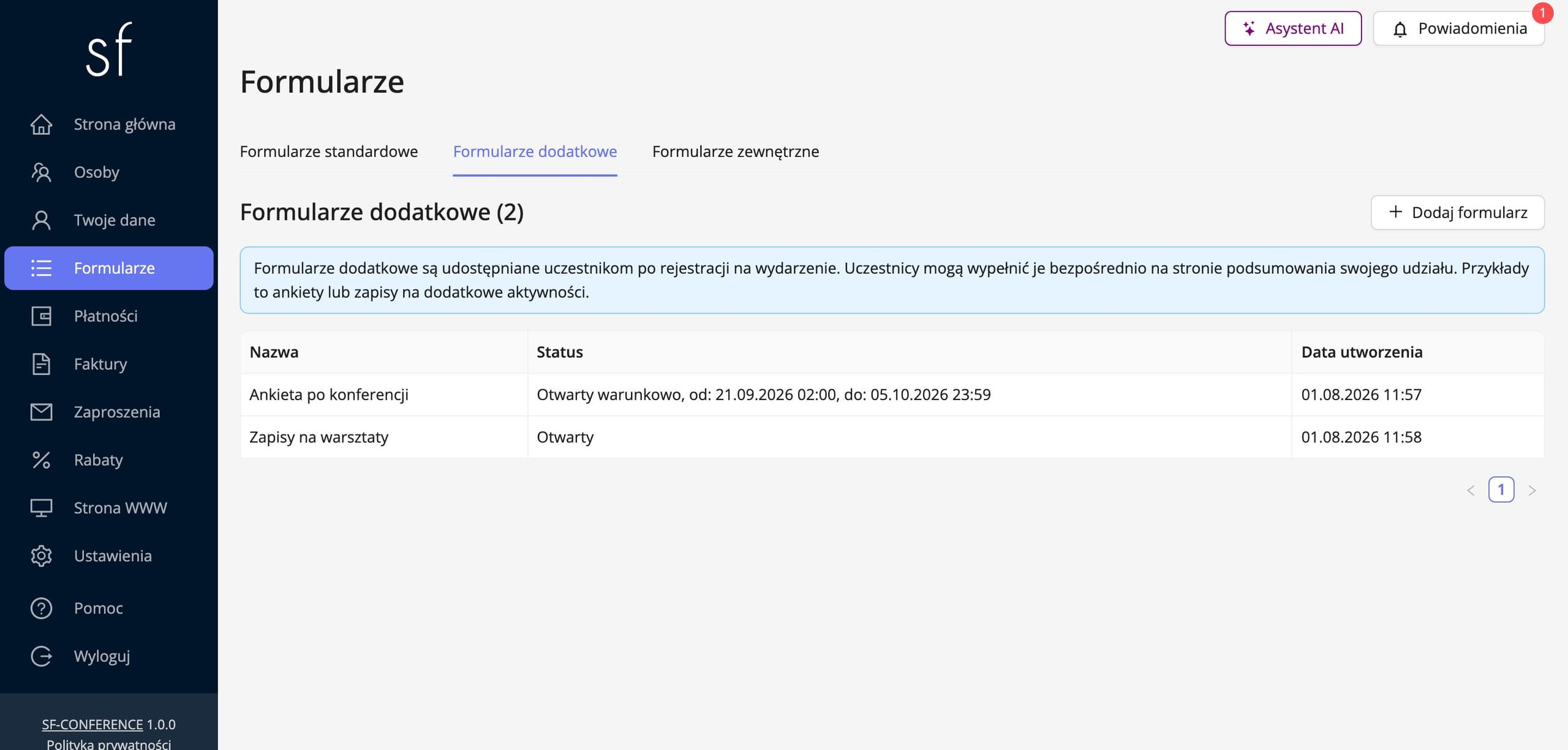Open the Ankieta po konferencji row
The height and width of the screenshot is (750, 1568).
(892, 395)
